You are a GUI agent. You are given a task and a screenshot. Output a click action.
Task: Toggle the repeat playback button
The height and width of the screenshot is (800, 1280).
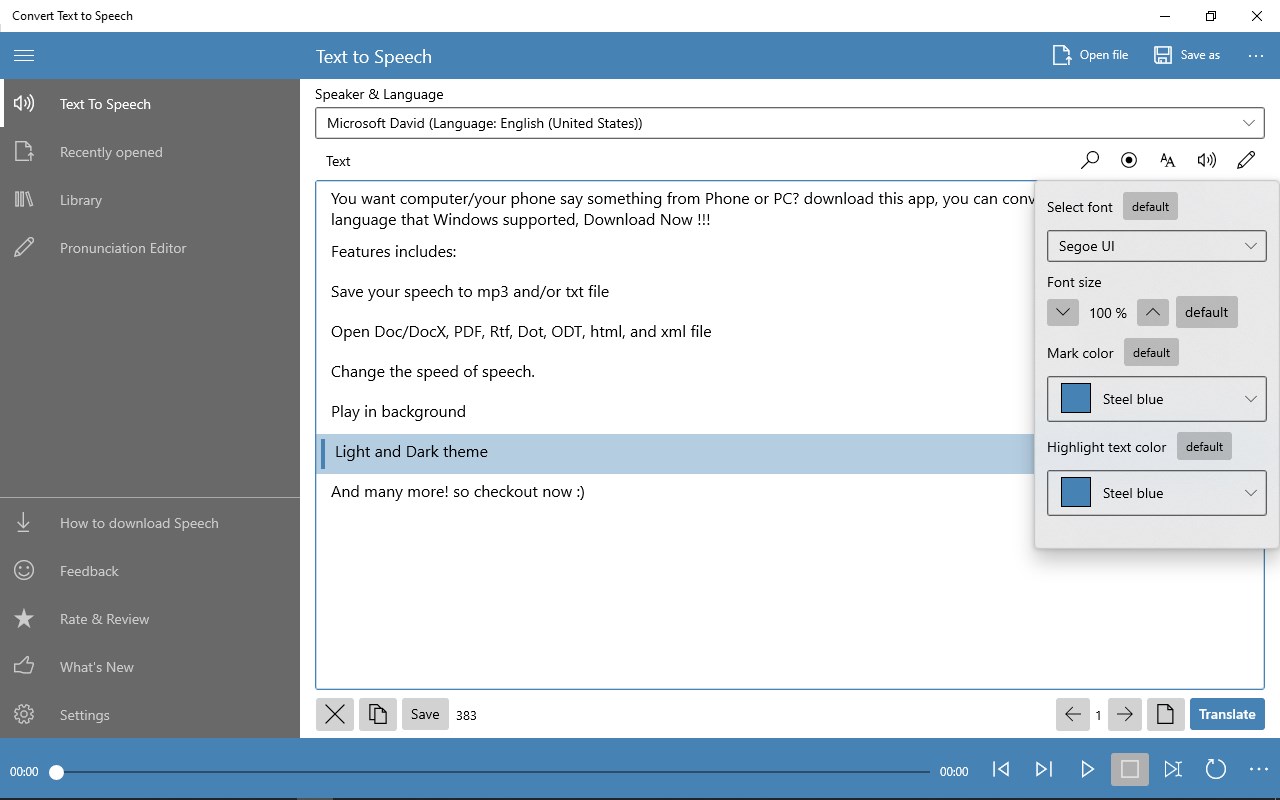coord(1216,769)
